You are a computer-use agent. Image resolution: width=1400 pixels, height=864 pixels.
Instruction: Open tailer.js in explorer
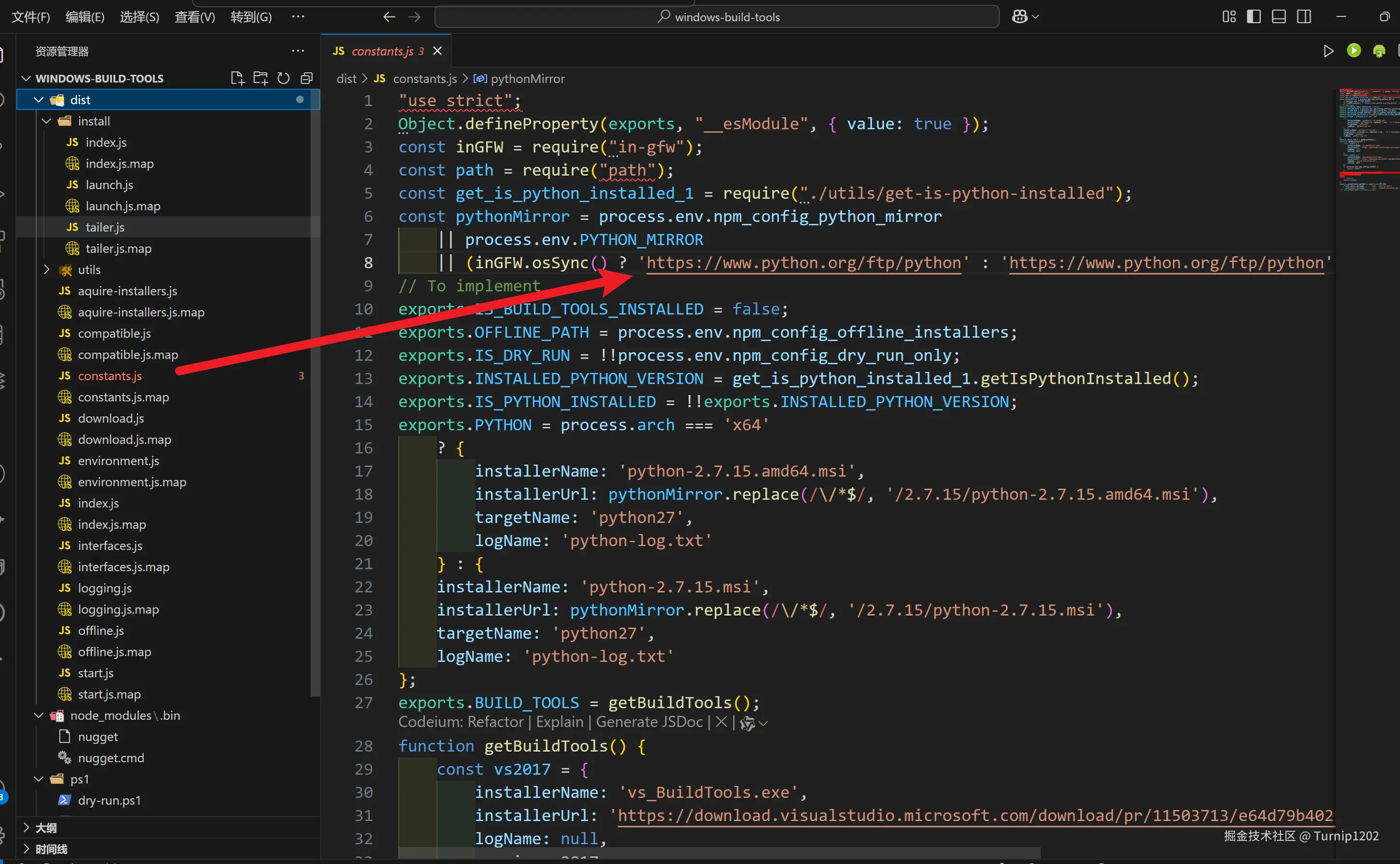[x=105, y=227]
